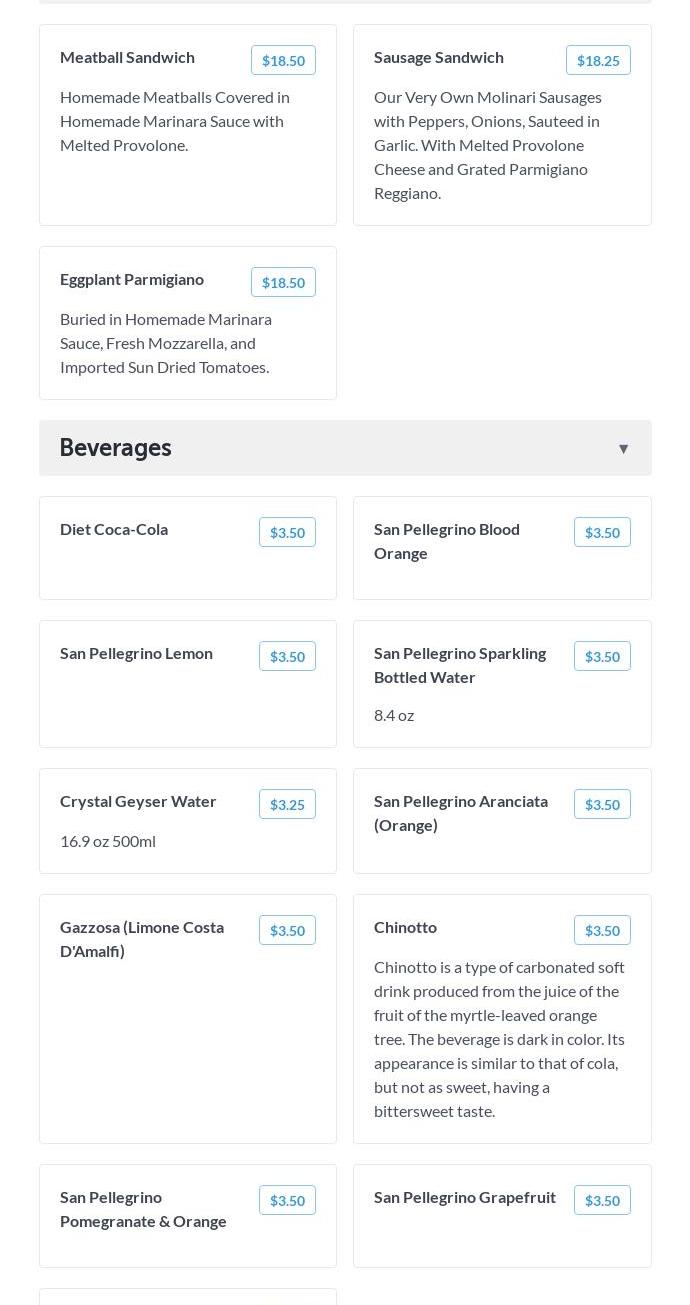Screen dimensions: 690x1305
Task: Open the Chinotto item card title
Action: click(x=405, y=927)
